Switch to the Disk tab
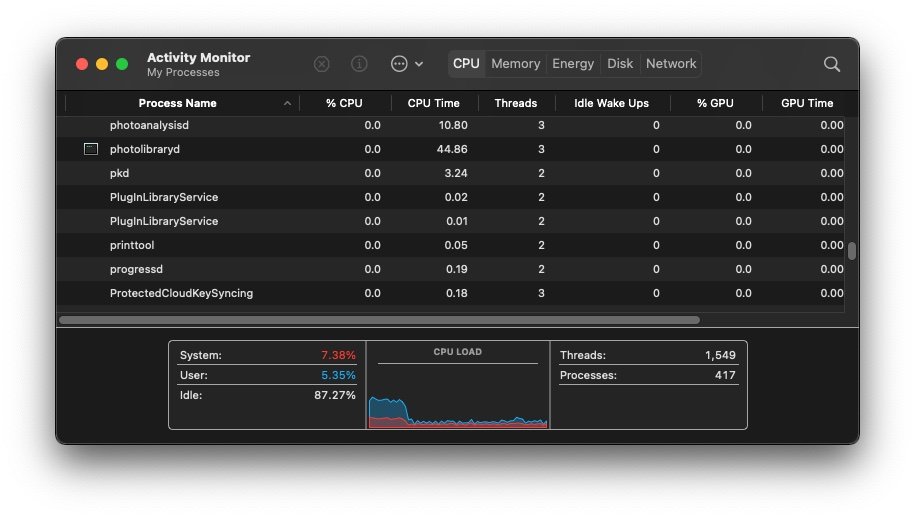 tap(620, 64)
